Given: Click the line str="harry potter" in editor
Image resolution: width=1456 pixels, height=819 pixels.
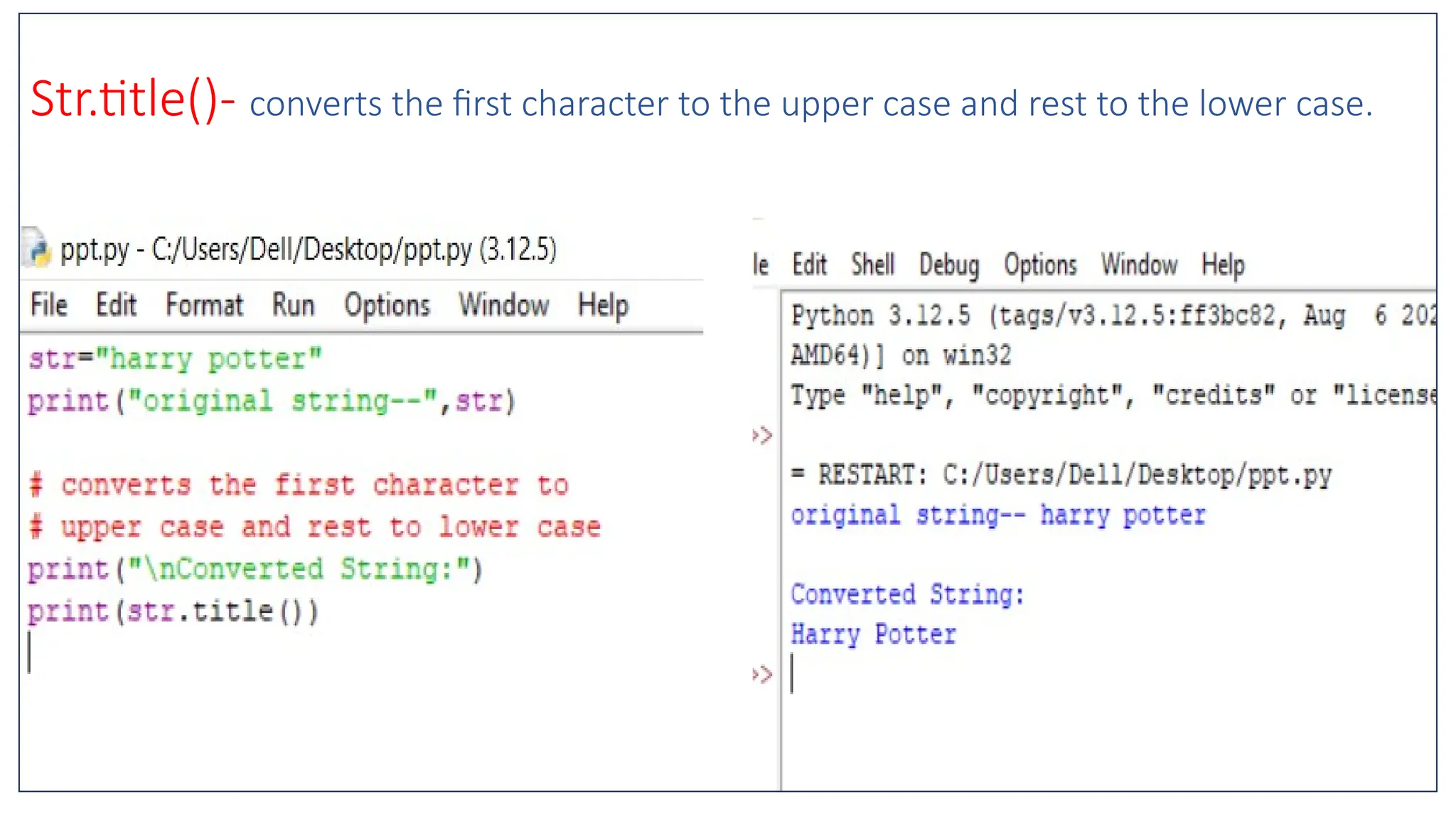Looking at the screenshot, I should coord(175,358).
